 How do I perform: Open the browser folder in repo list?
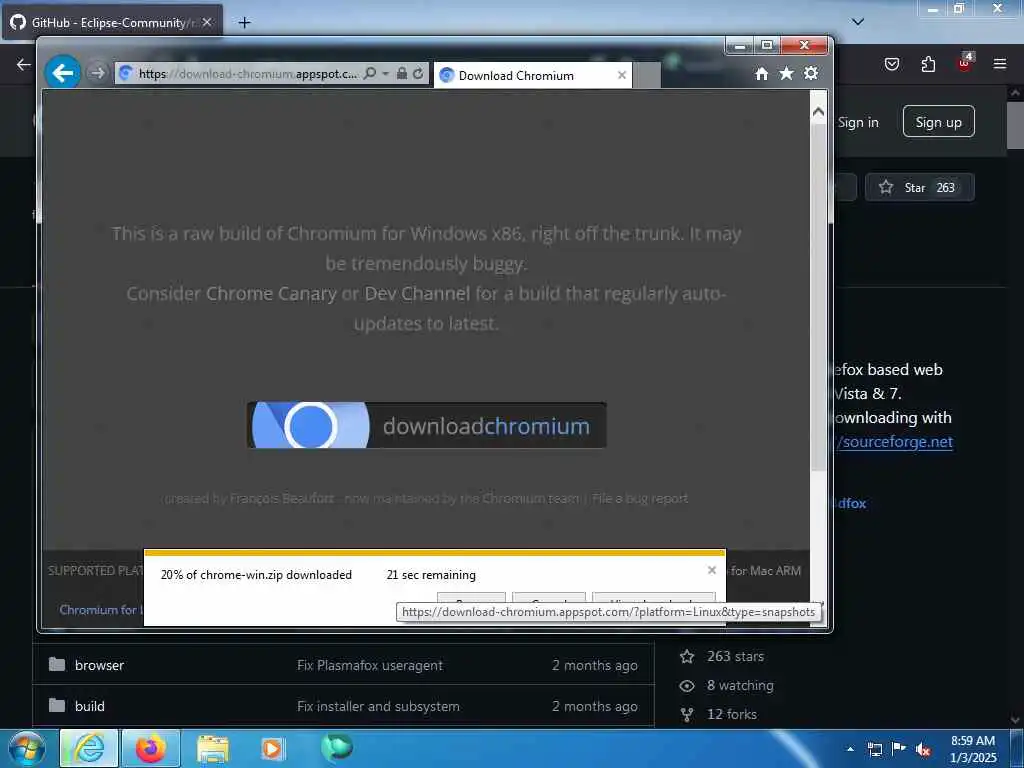click(x=99, y=665)
